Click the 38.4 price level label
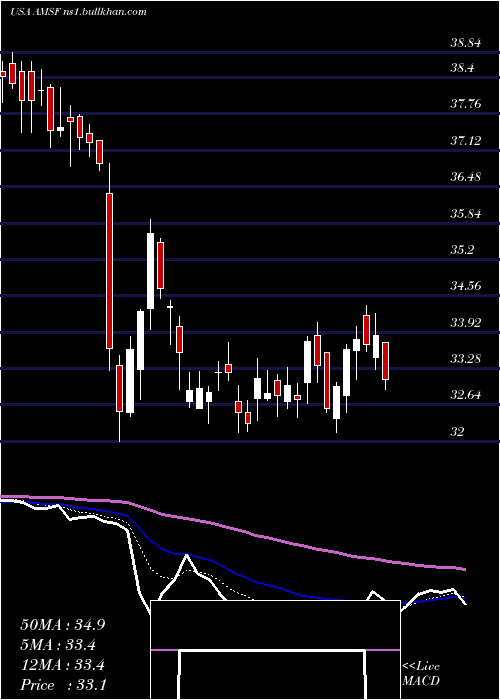The width and height of the screenshot is (500, 700). (x=462, y=68)
